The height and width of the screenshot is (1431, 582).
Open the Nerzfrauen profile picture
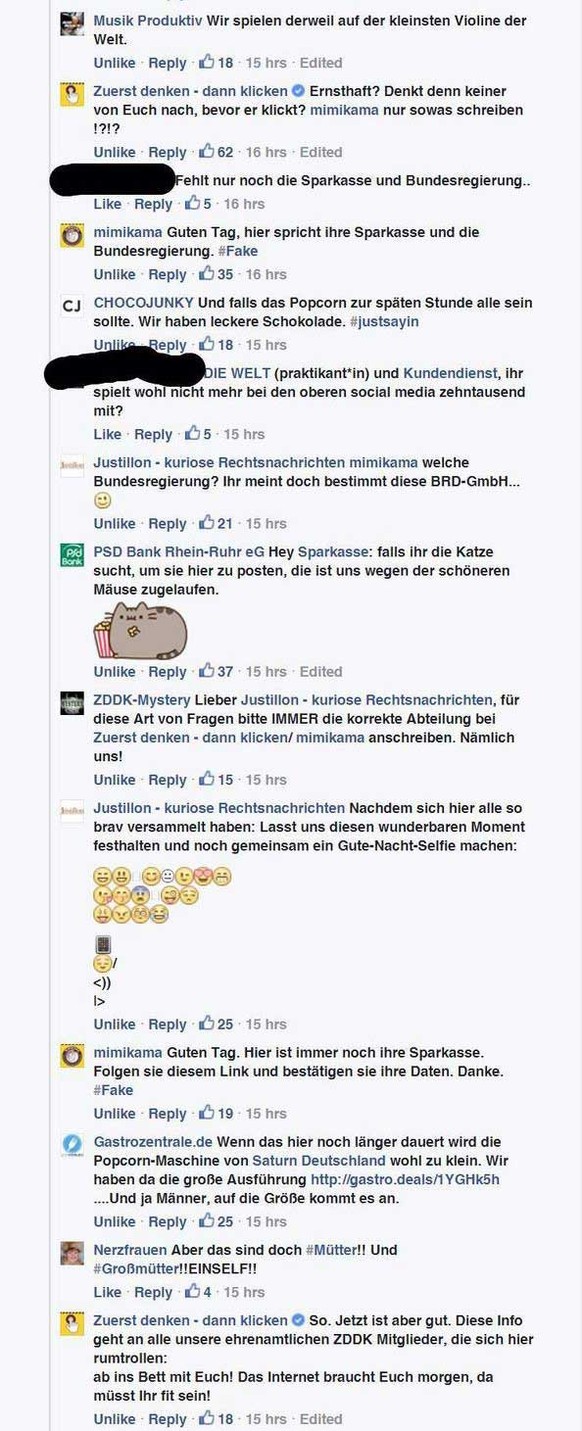[72, 1254]
